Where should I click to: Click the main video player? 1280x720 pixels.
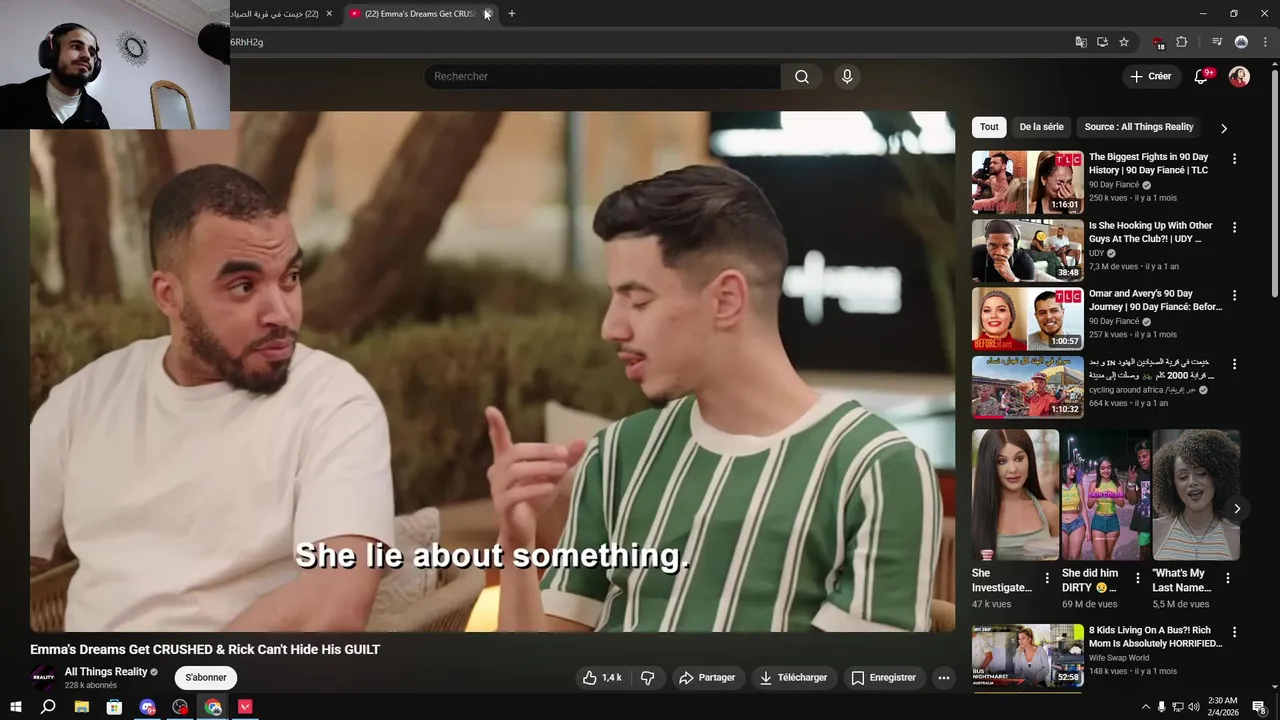pyautogui.click(x=492, y=371)
